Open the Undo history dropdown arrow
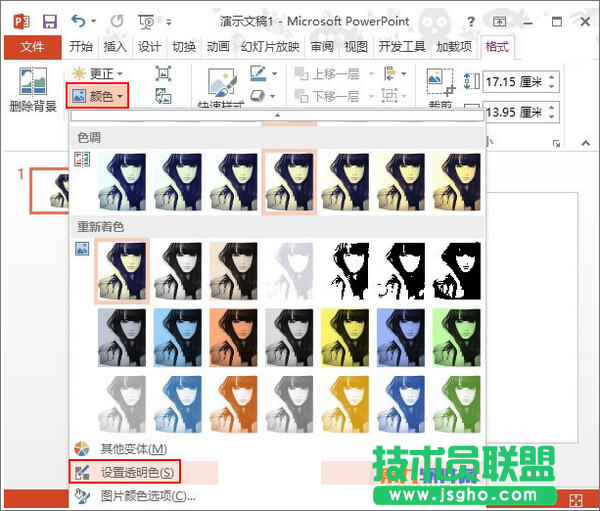 pos(93,21)
